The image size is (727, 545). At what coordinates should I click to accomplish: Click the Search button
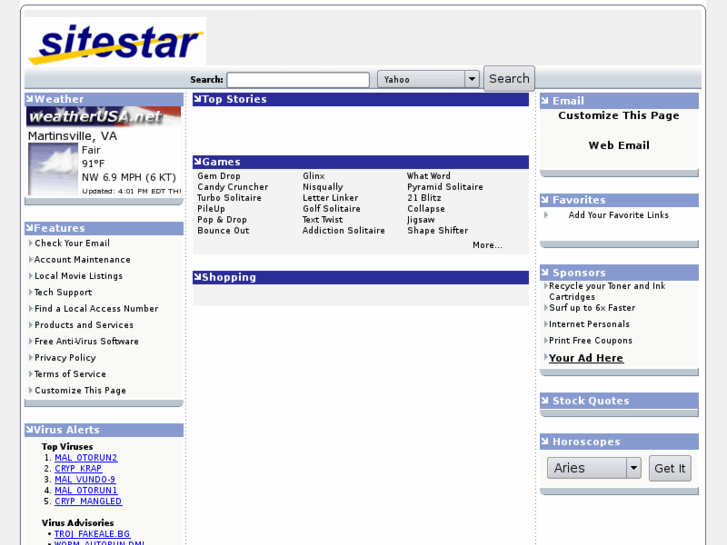(x=509, y=78)
